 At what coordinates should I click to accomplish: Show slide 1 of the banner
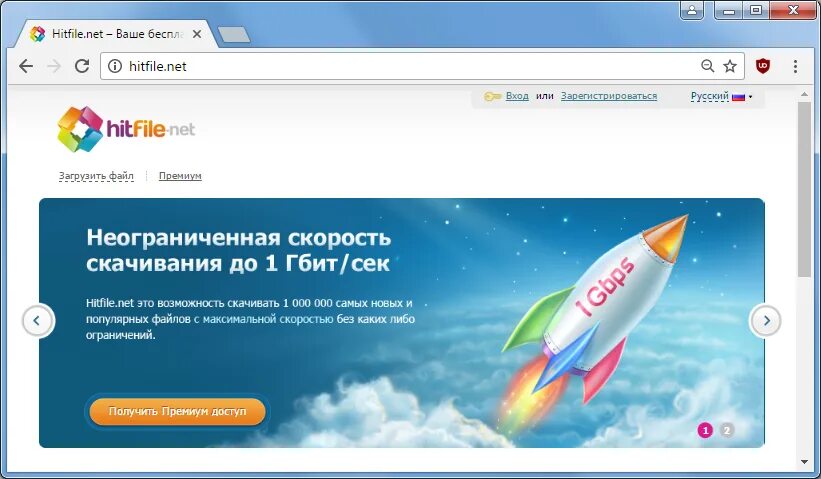pyautogui.click(x=705, y=430)
